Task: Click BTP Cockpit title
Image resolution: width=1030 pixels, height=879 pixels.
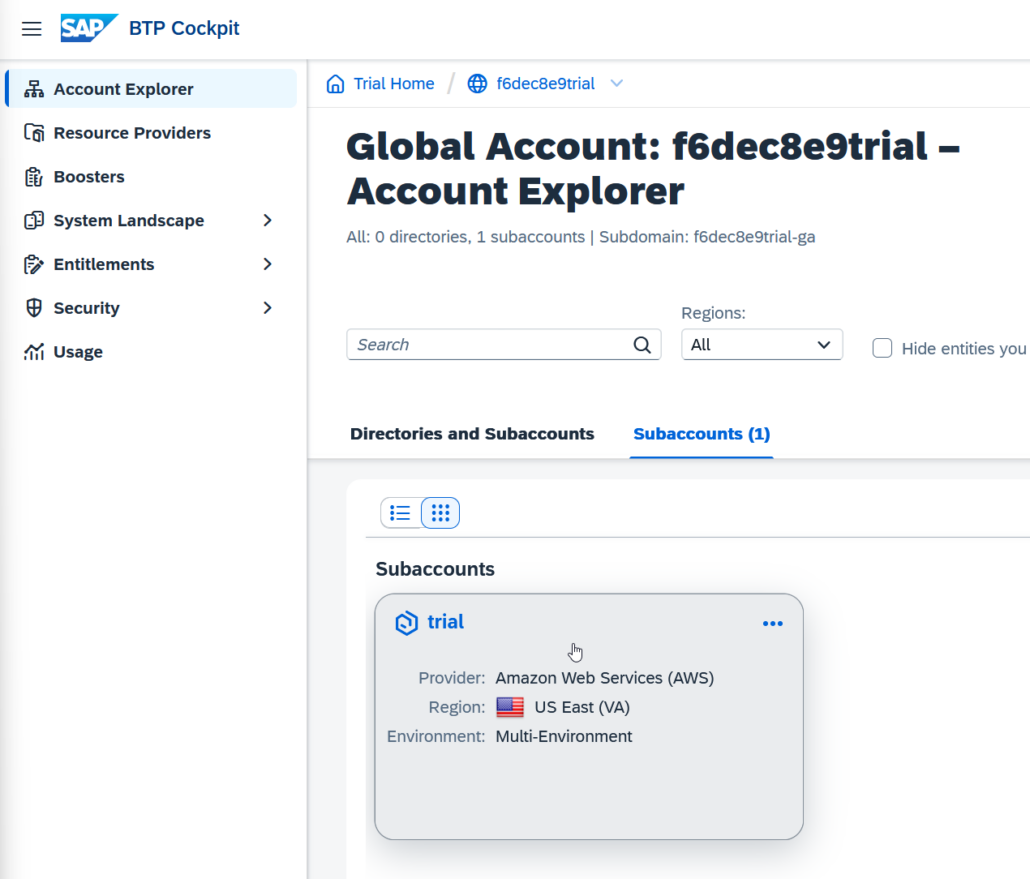Action: pos(185,28)
